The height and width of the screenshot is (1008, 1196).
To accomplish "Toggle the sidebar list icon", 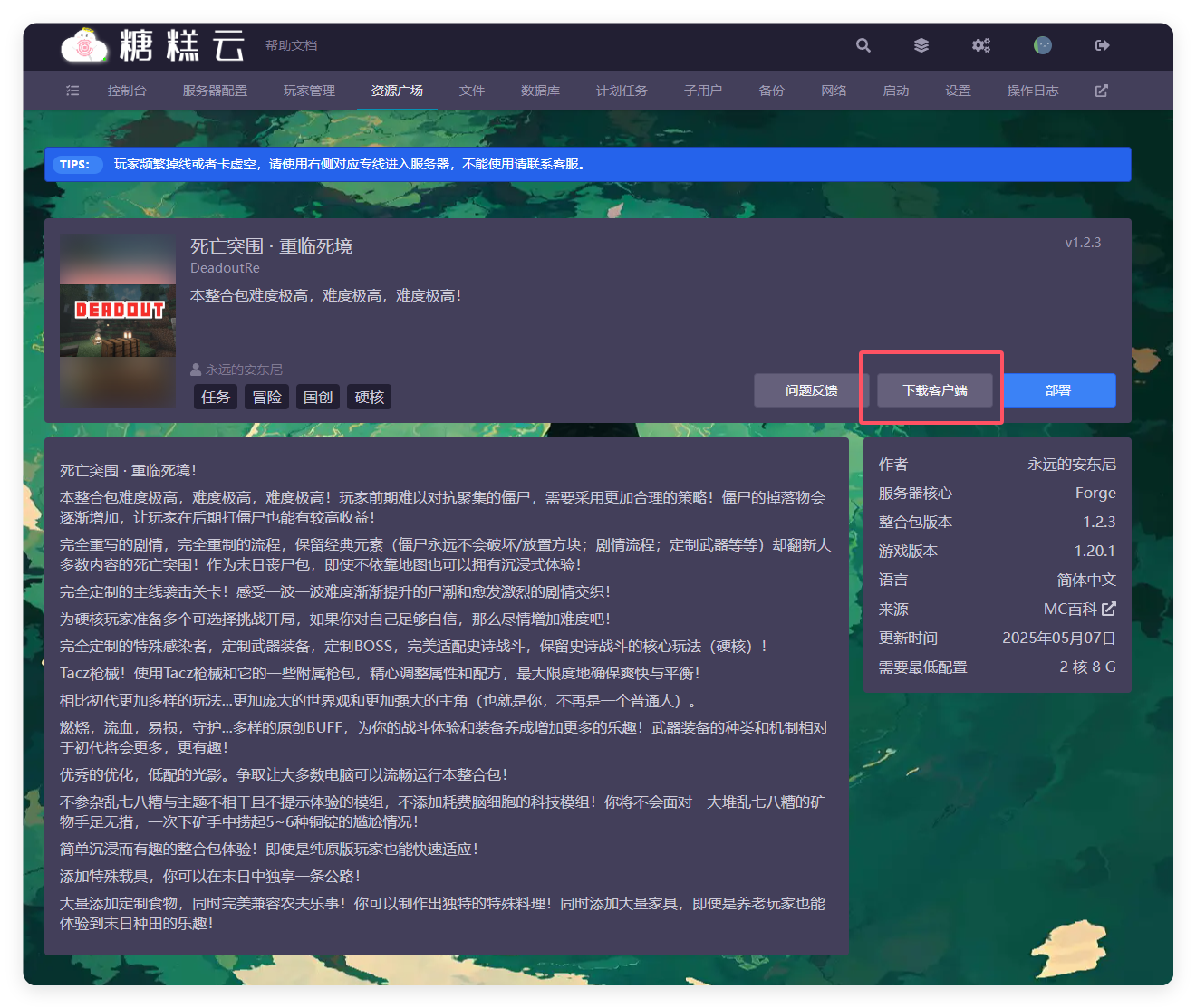I will pos(72,91).
